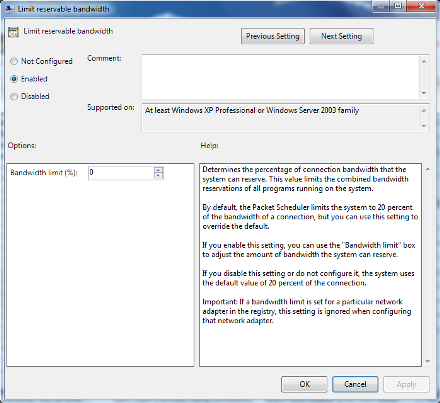This screenshot has width=440, height=403.
Task: Select the Not Configured radio button
Action: coord(14,61)
